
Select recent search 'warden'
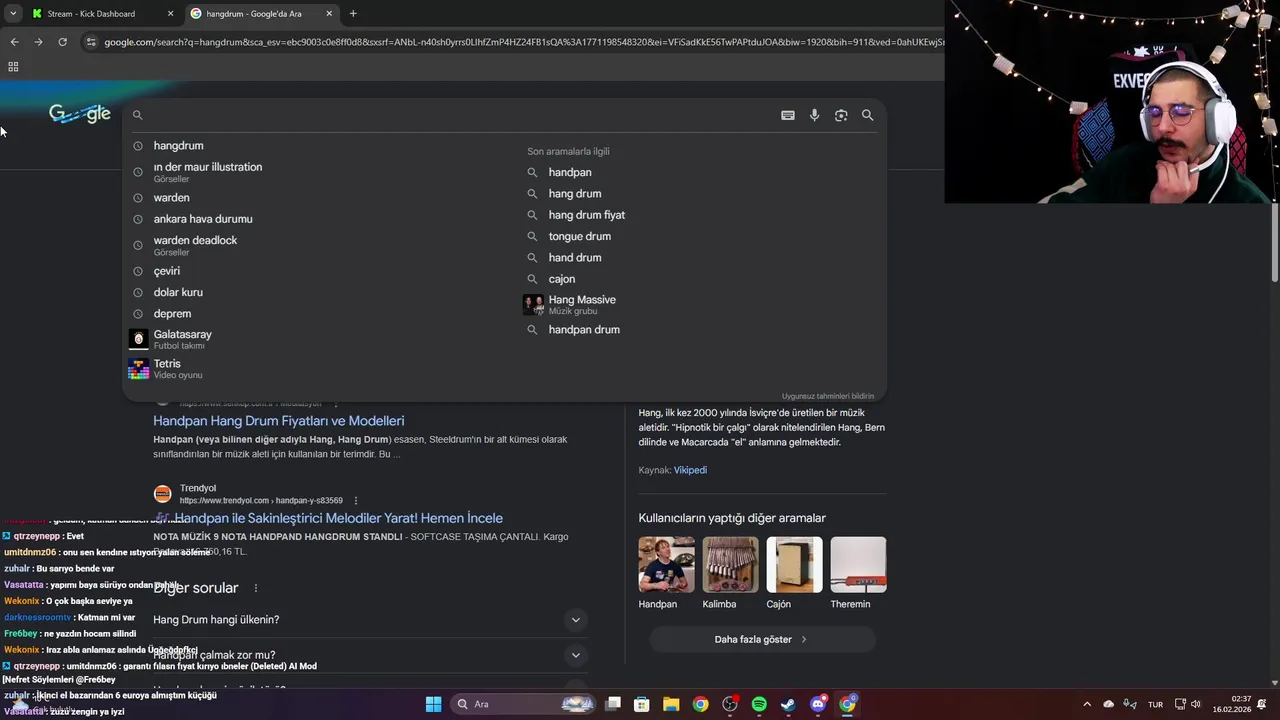point(171,198)
